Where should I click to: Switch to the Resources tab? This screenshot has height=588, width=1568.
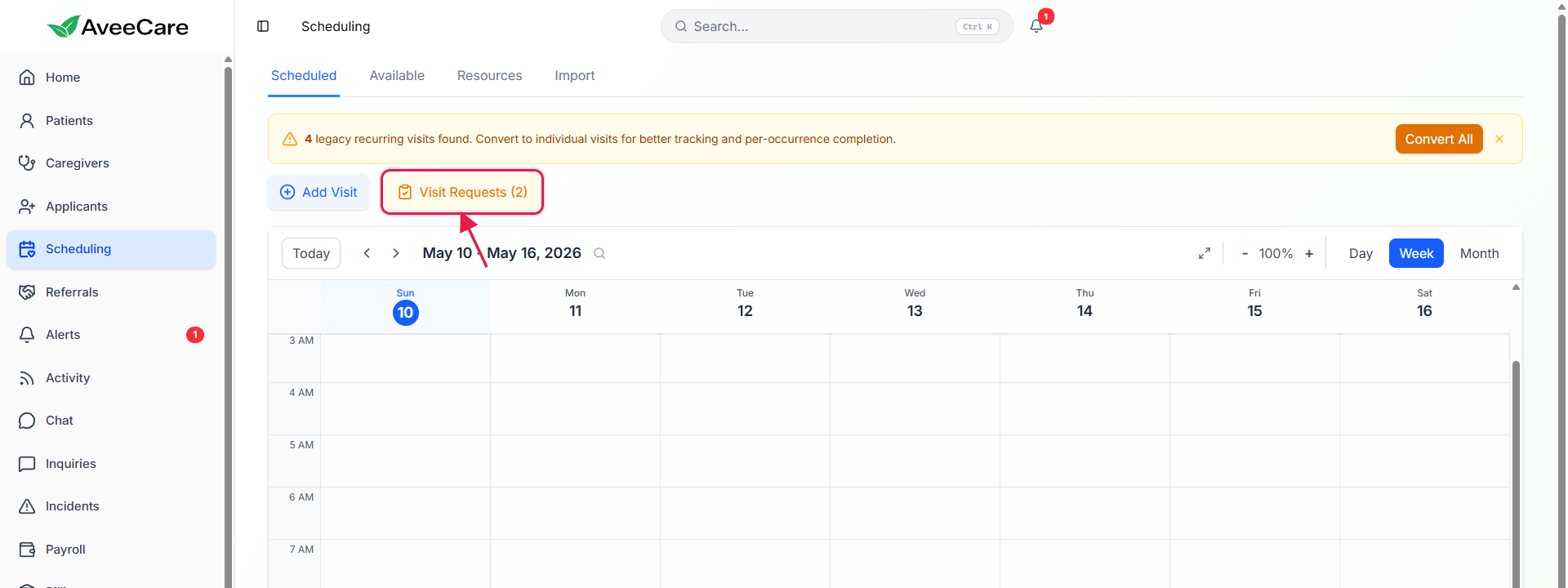[x=489, y=76]
